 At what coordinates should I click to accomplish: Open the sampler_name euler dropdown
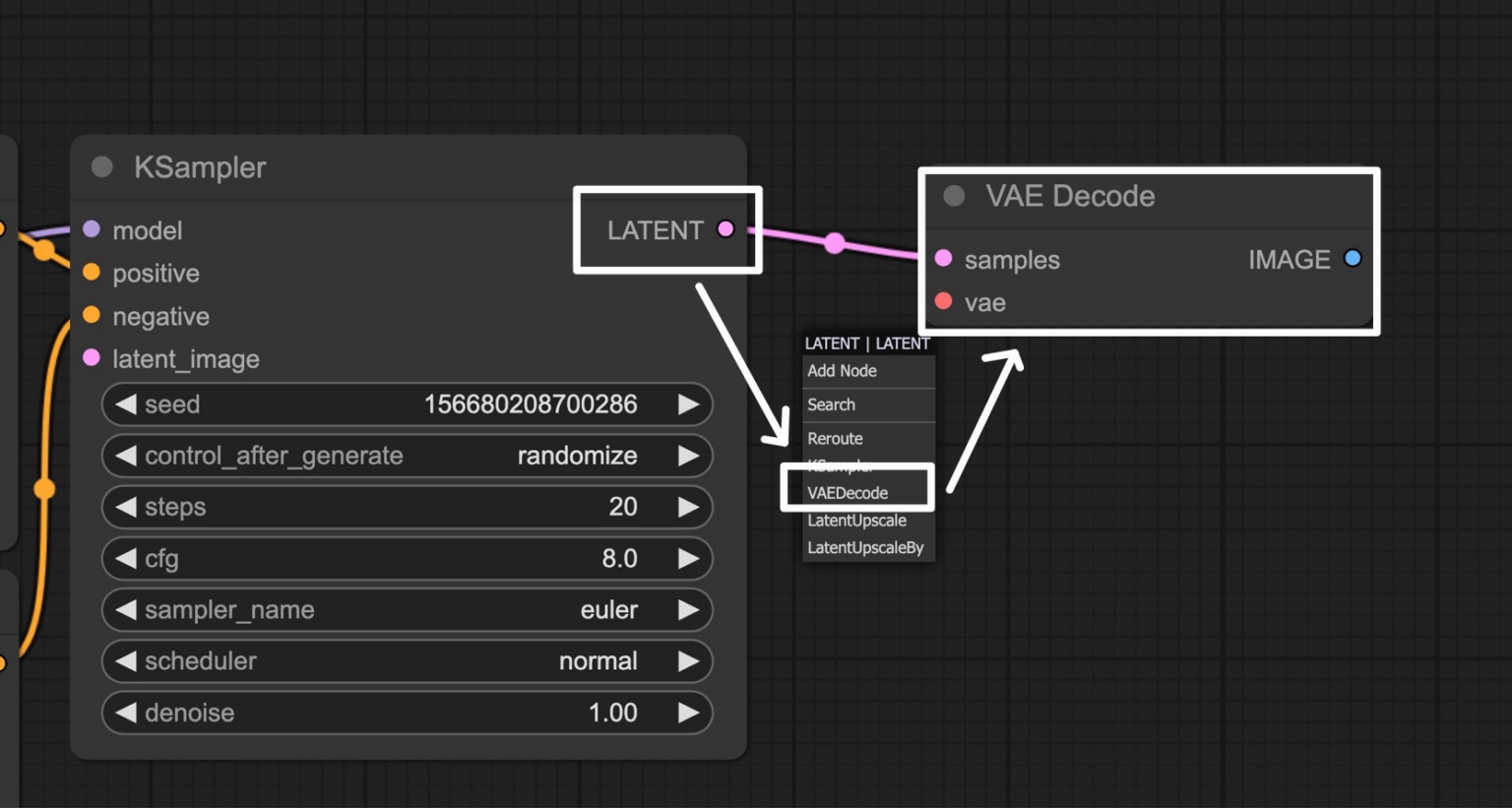click(x=407, y=610)
